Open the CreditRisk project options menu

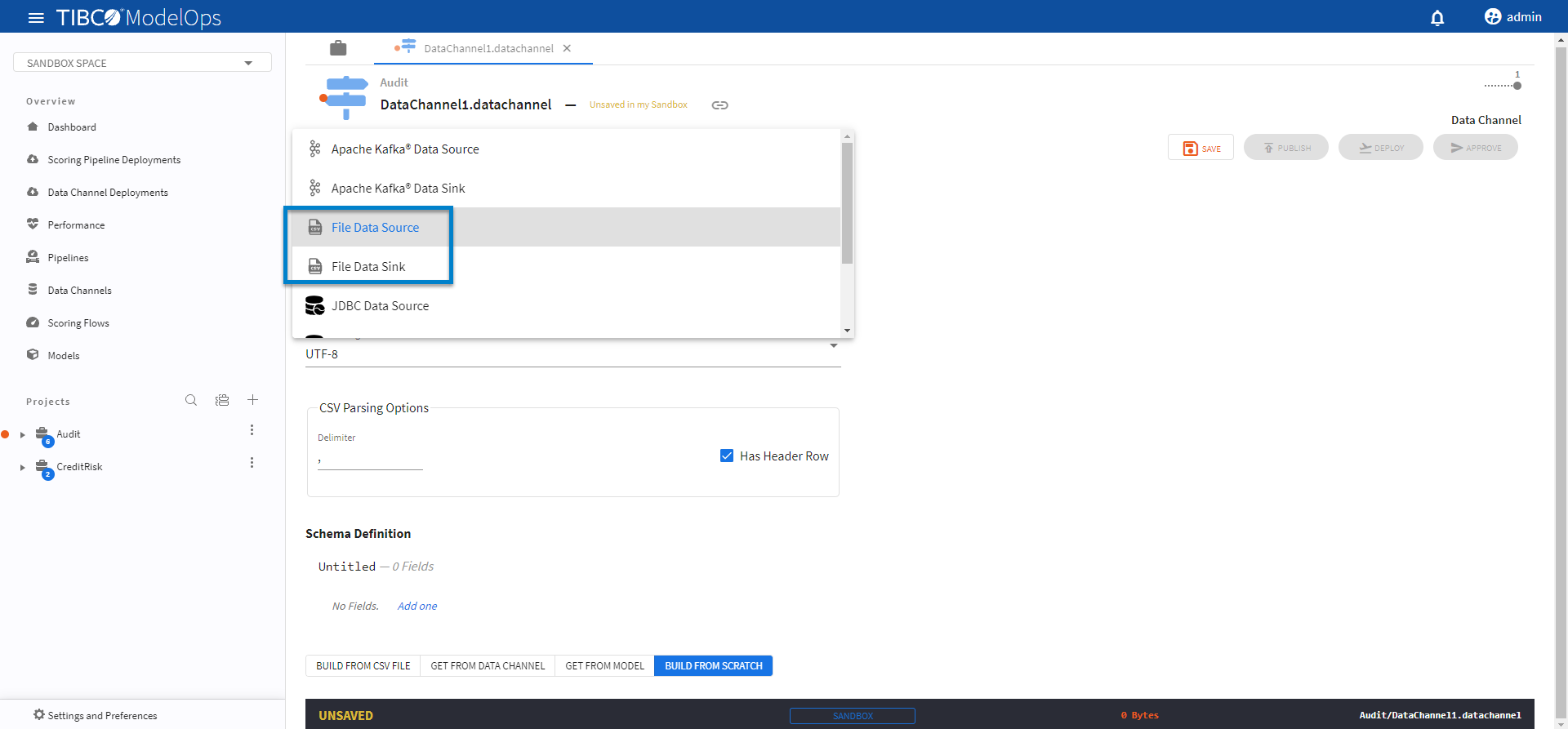click(x=252, y=463)
